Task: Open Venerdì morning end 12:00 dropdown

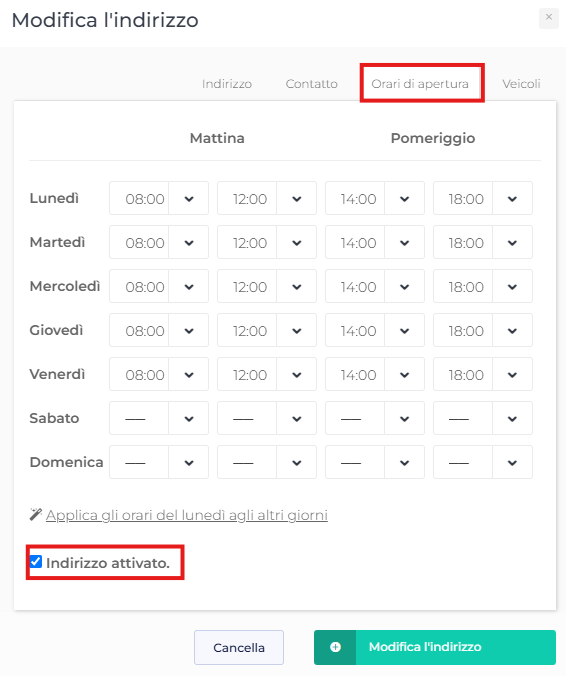Action: [x=267, y=374]
